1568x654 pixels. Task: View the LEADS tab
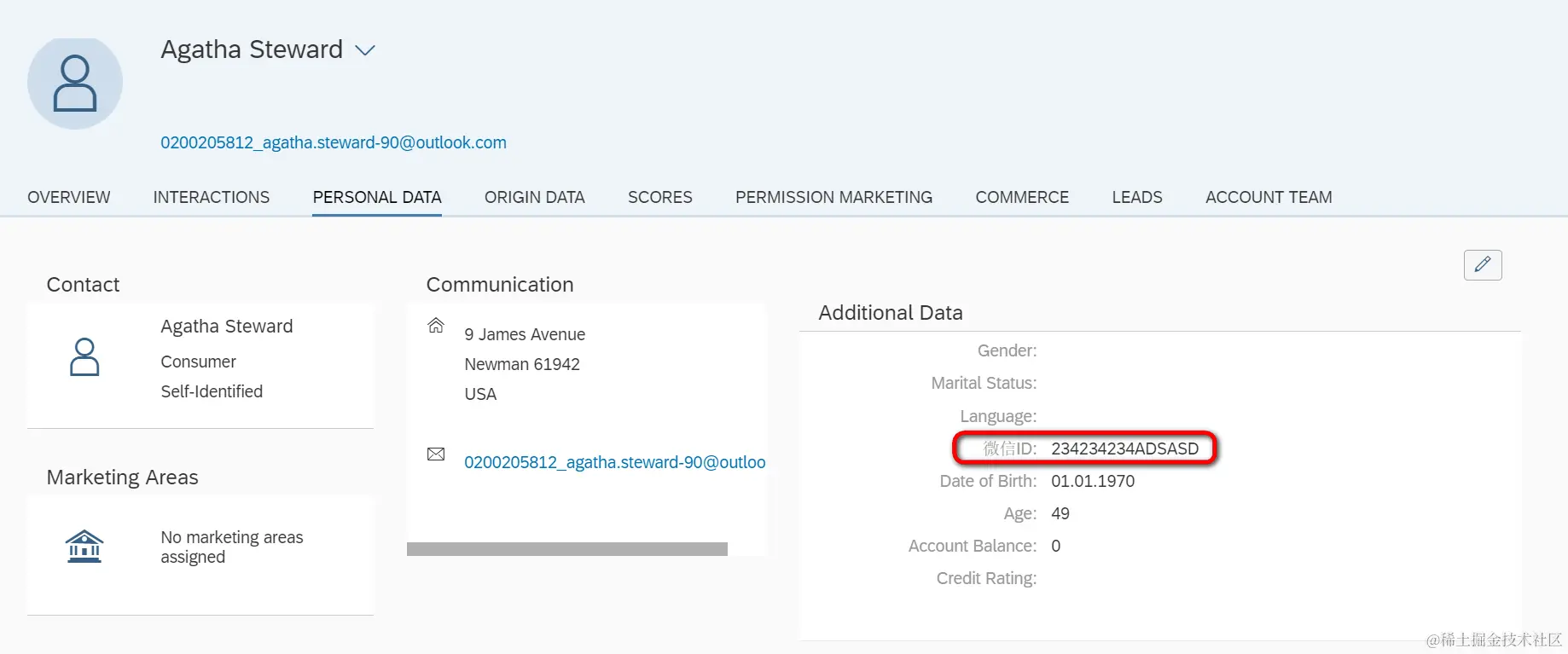click(x=1137, y=197)
